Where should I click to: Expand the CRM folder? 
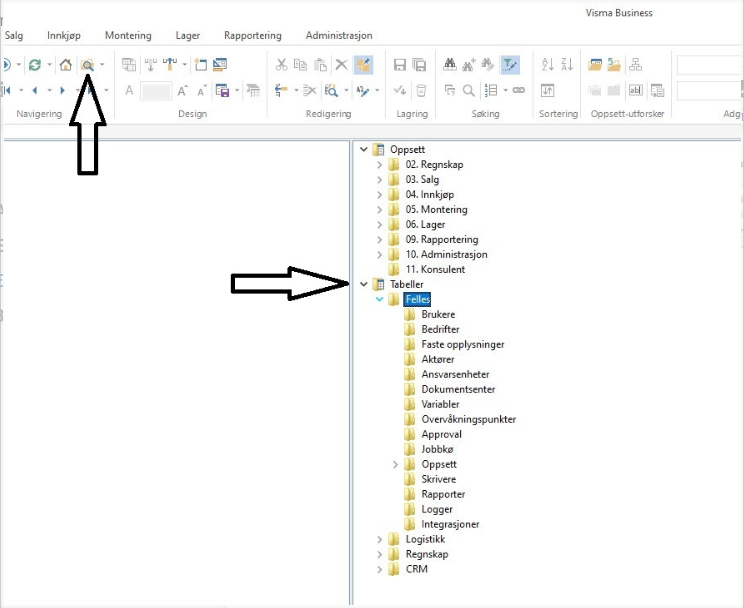click(x=379, y=569)
